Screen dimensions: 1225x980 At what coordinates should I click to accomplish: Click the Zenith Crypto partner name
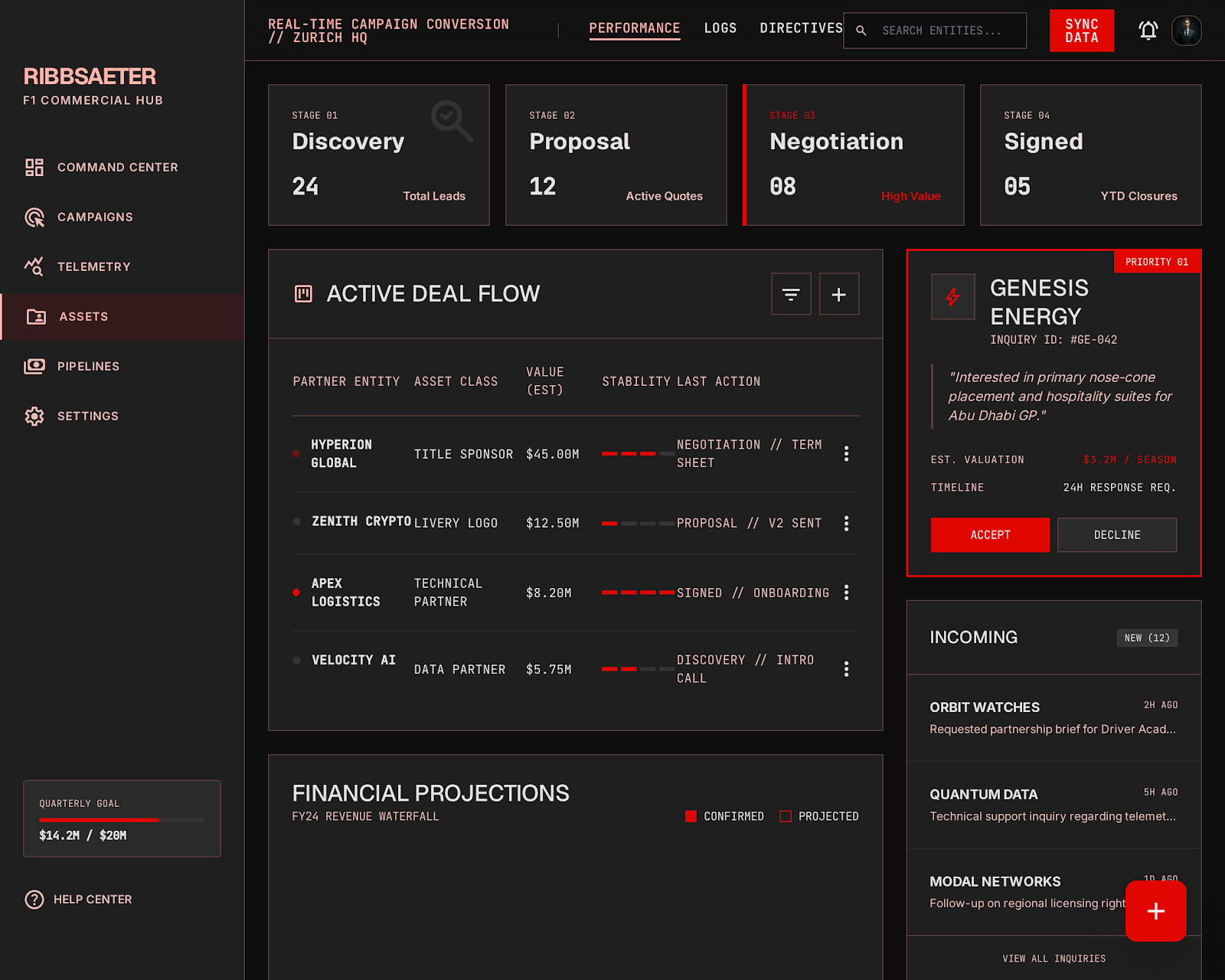click(x=361, y=521)
